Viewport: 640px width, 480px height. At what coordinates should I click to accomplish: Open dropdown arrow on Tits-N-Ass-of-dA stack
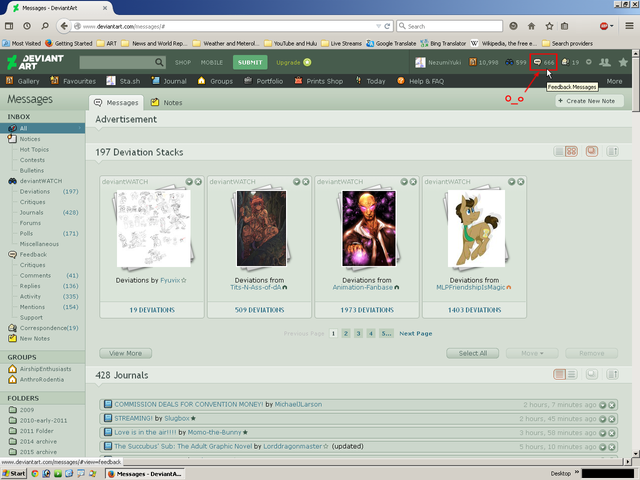coord(297,182)
